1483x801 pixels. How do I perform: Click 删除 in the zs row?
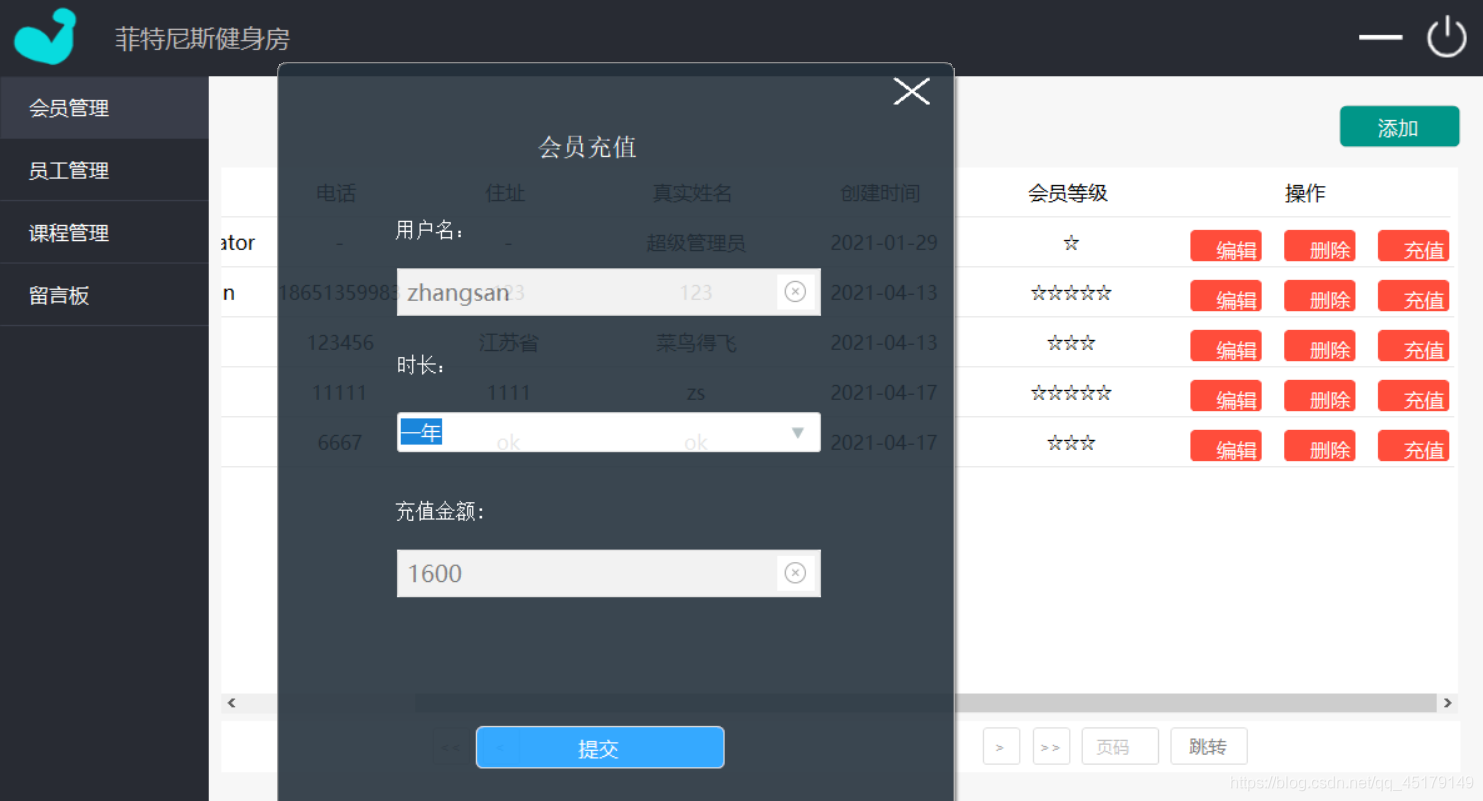(x=1320, y=397)
